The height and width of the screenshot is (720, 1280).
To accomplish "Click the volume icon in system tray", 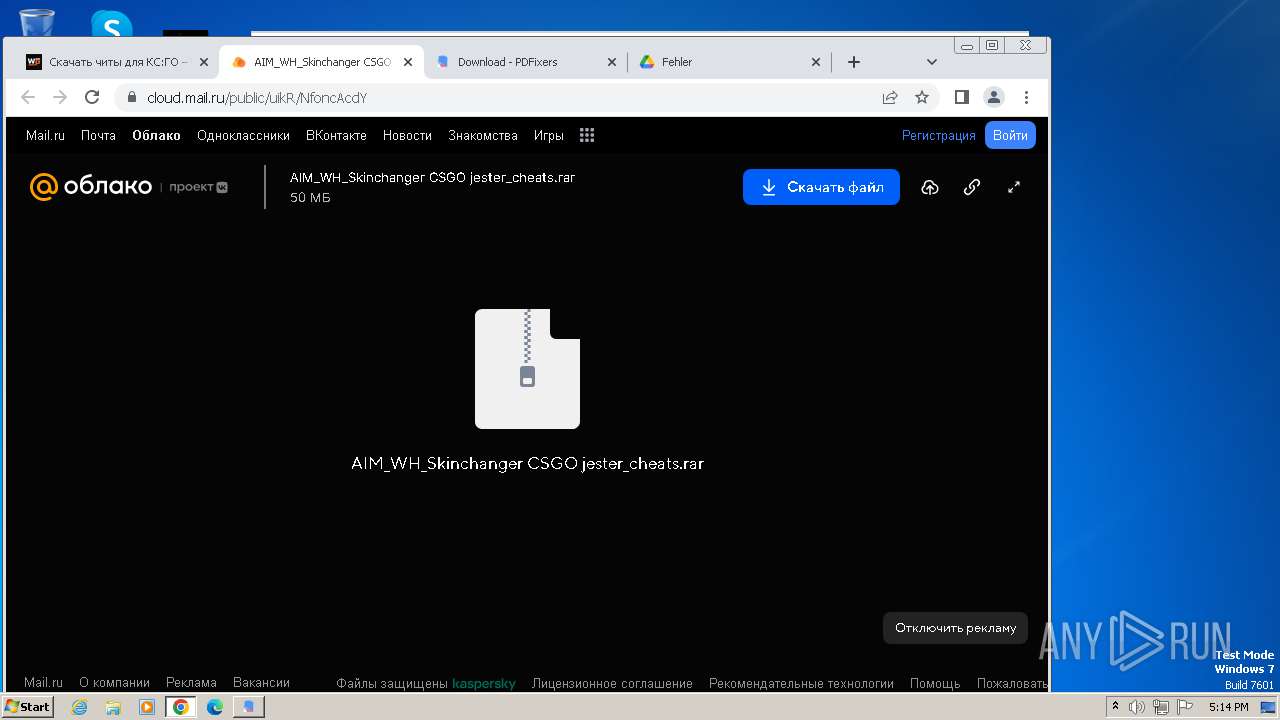I will click(x=1137, y=707).
